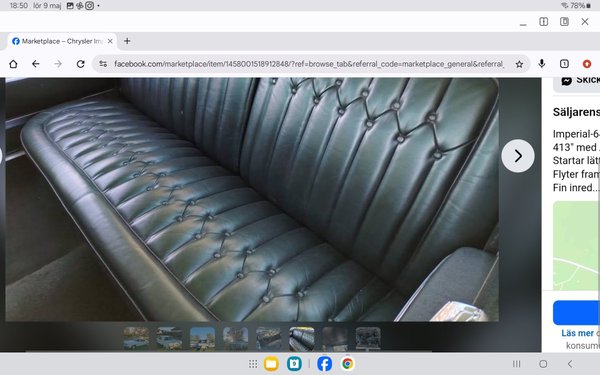The image size is (600, 375).
Task: Click the description line starting Imperial-6
Action: 576,134
